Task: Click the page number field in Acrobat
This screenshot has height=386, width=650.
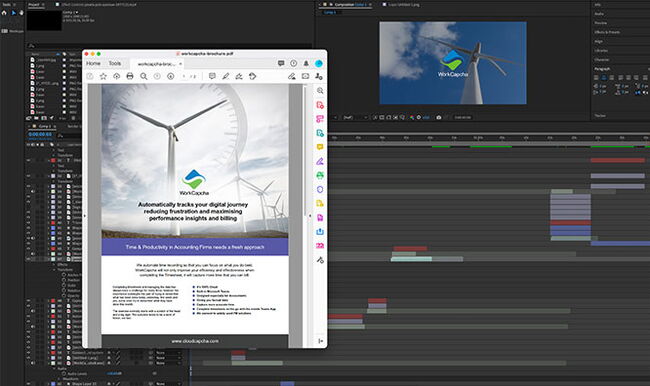Action: tap(184, 76)
